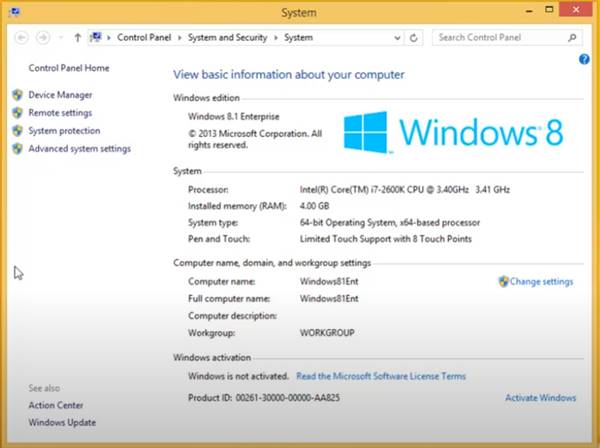This screenshot has width=600, height=448.
Task: Open the address bar history dropdown
Action: [x=397, y=38]
